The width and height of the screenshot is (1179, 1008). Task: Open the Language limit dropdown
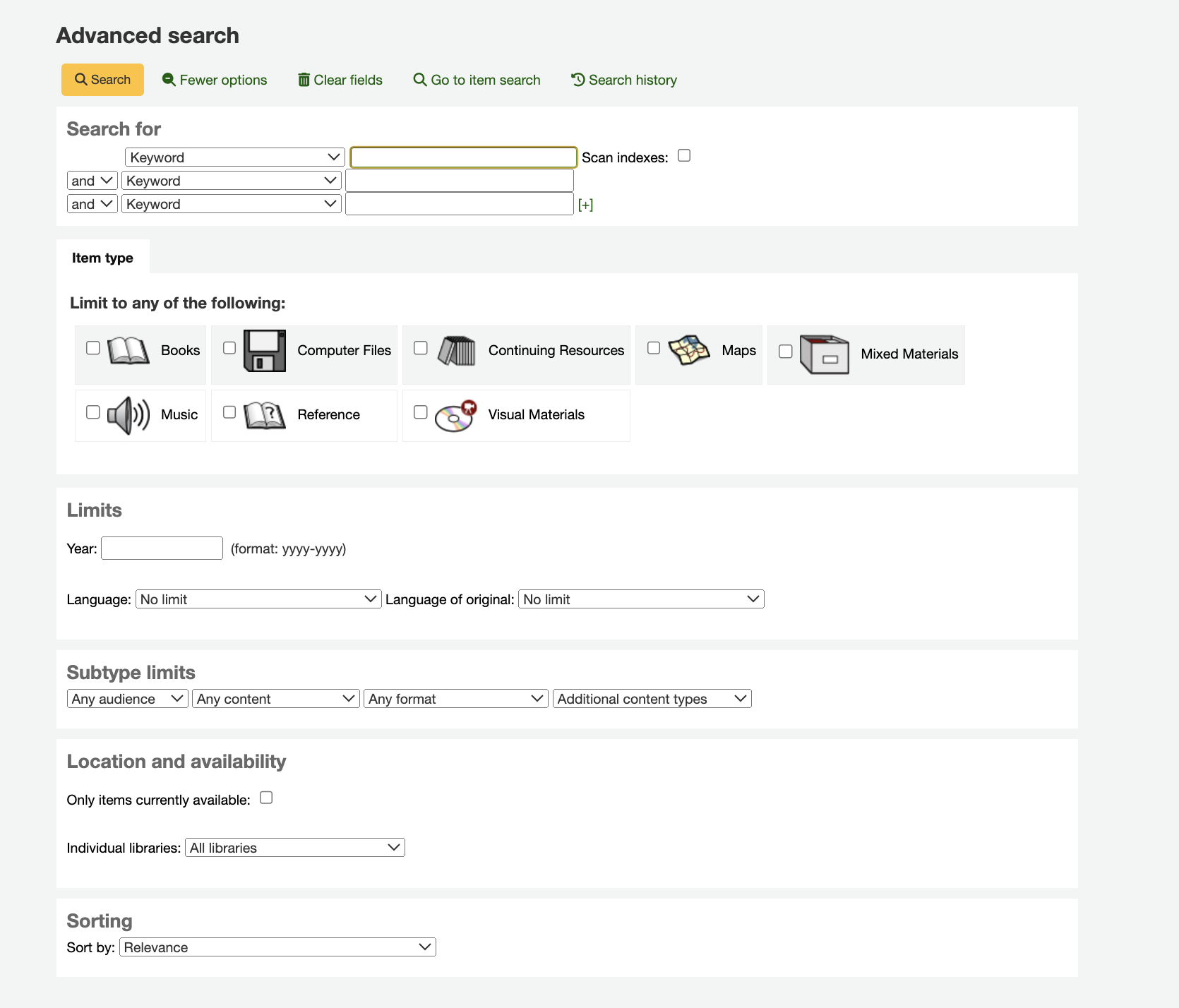[258, 599]
